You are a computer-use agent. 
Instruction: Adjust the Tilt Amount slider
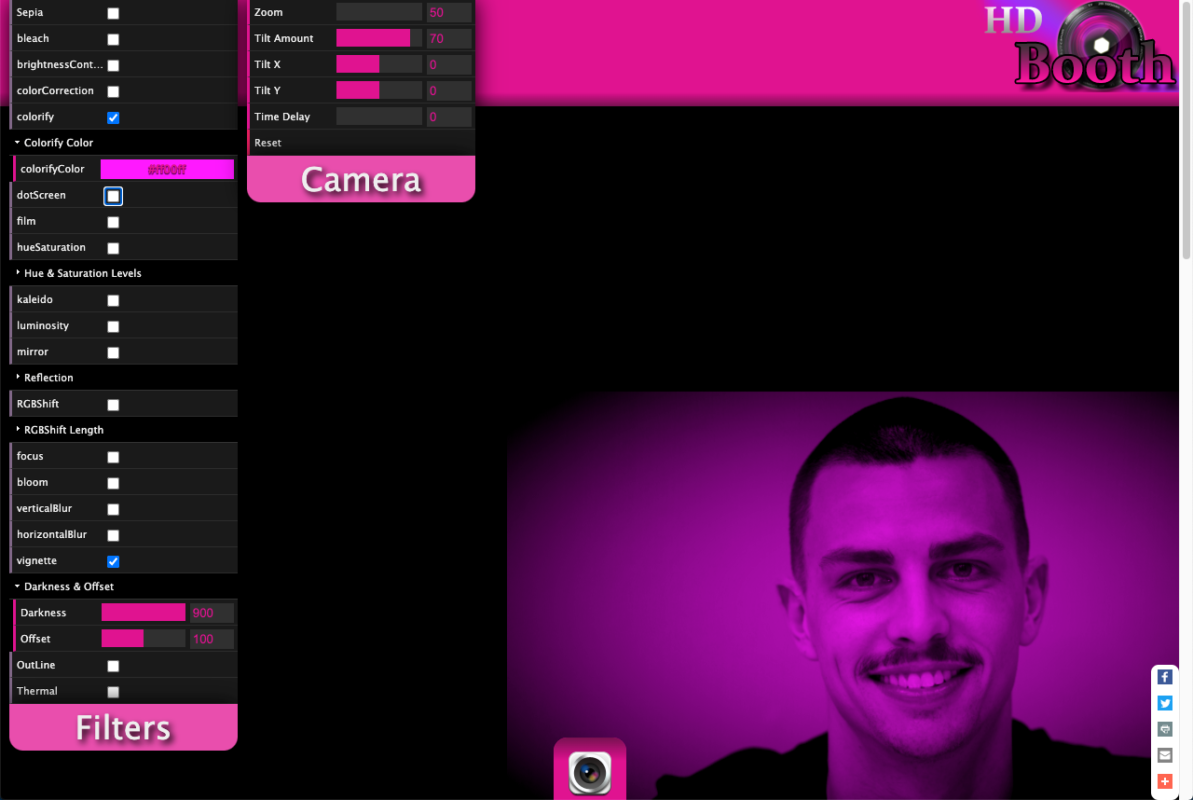pos(377,38)
